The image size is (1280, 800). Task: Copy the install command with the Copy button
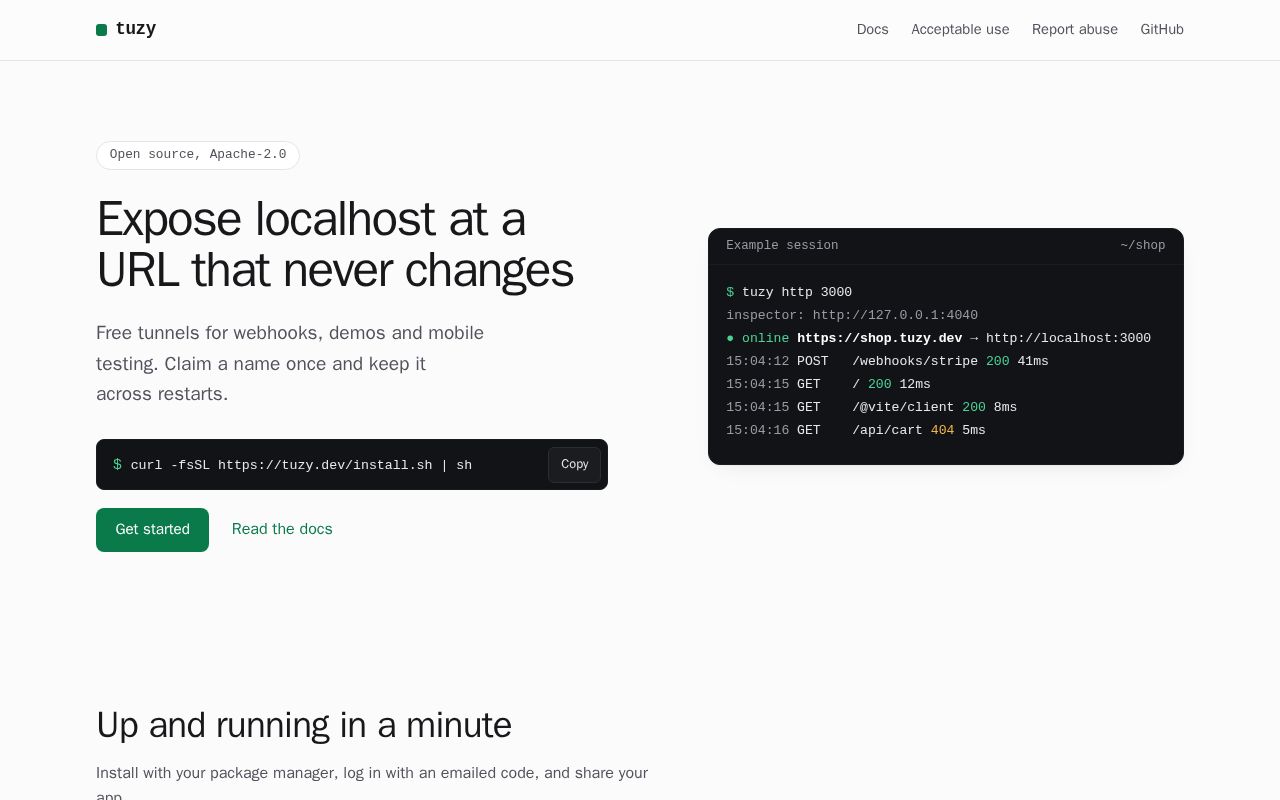tap(574, 465)
